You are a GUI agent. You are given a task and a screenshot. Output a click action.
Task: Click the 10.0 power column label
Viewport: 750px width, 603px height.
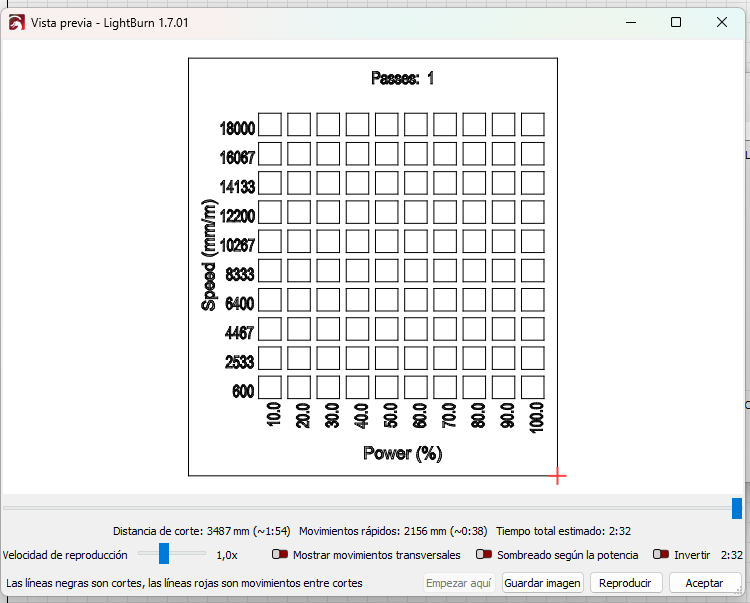point(274,414)
